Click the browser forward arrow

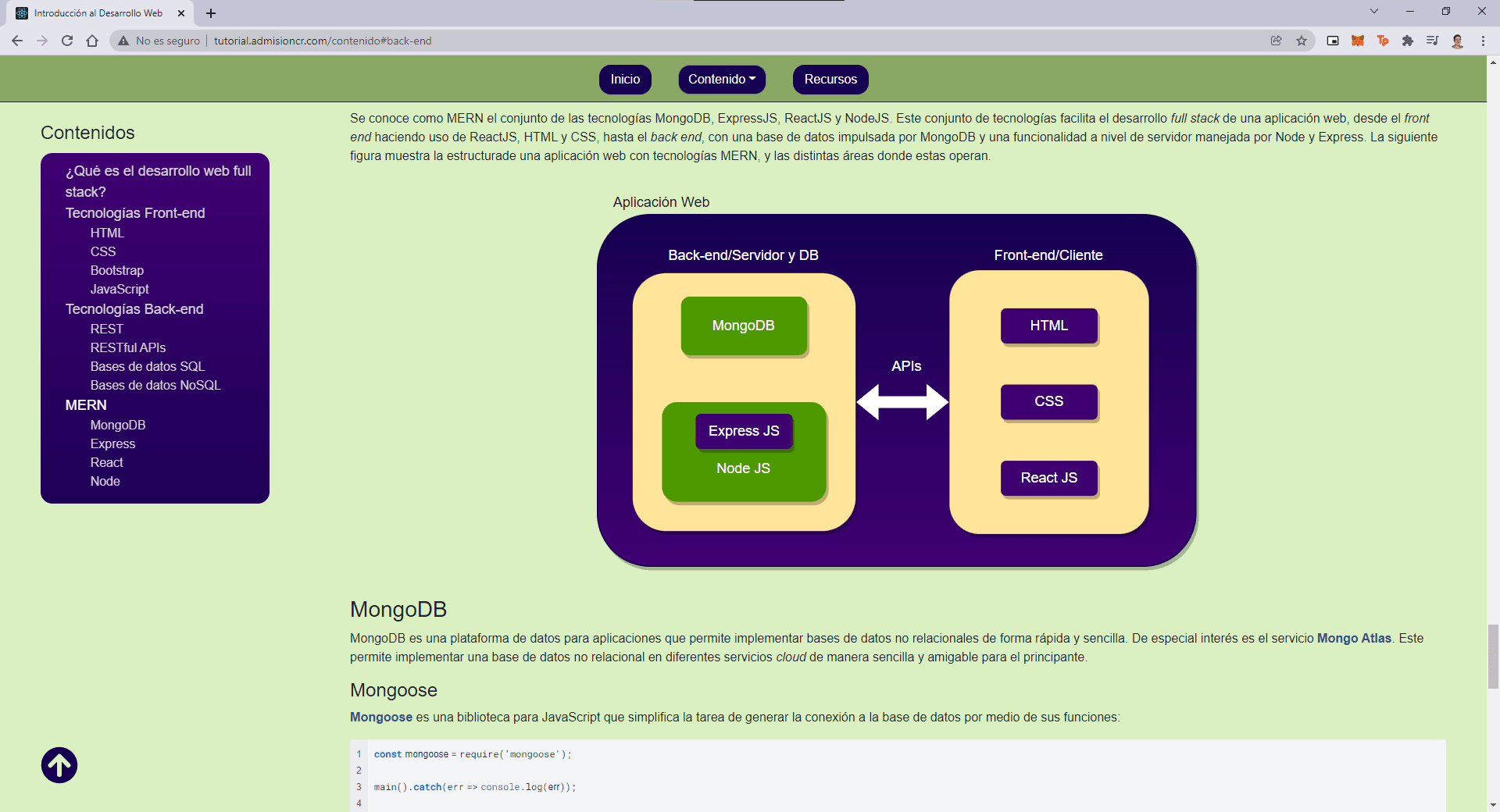[42, 41]
